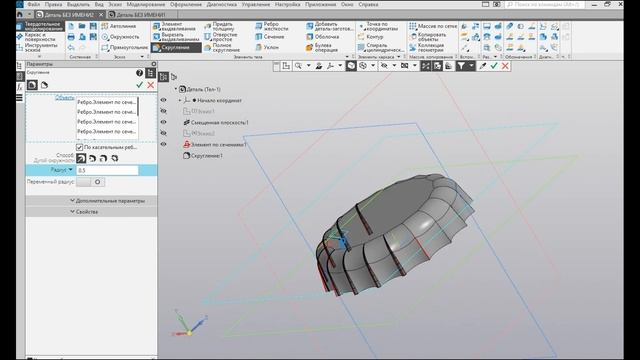Open Элементы каркаса group dropdown arrow
Screen dimensions: 640x360
pyautogui.click(x=398, y=57)
